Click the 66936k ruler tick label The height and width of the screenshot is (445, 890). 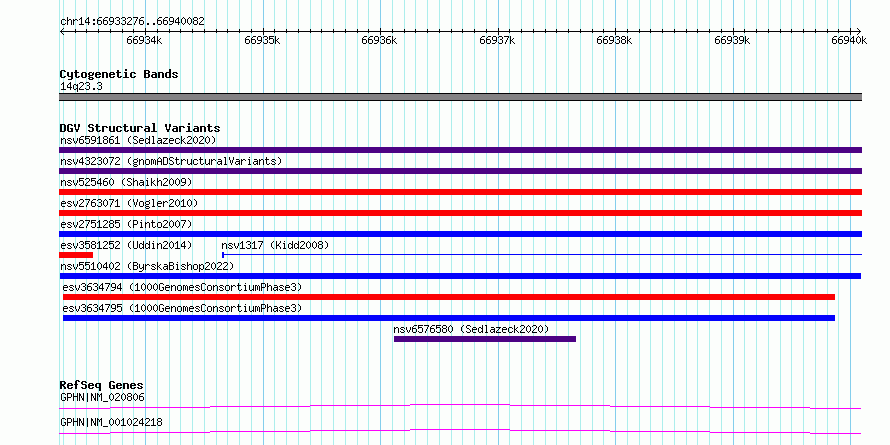(x=379, y=40)
